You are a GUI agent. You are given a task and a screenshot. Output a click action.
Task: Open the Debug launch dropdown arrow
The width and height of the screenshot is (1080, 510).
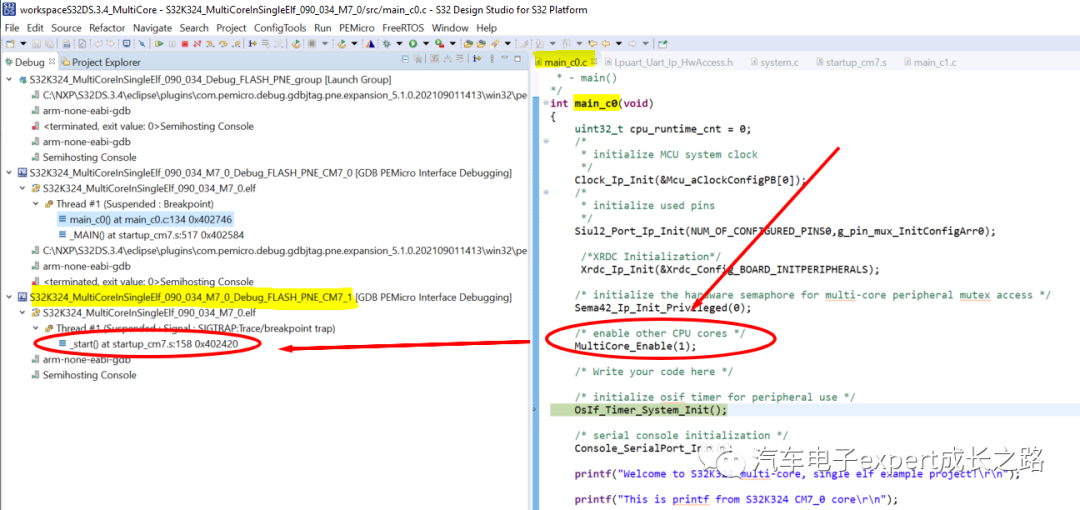click(399, 43)
